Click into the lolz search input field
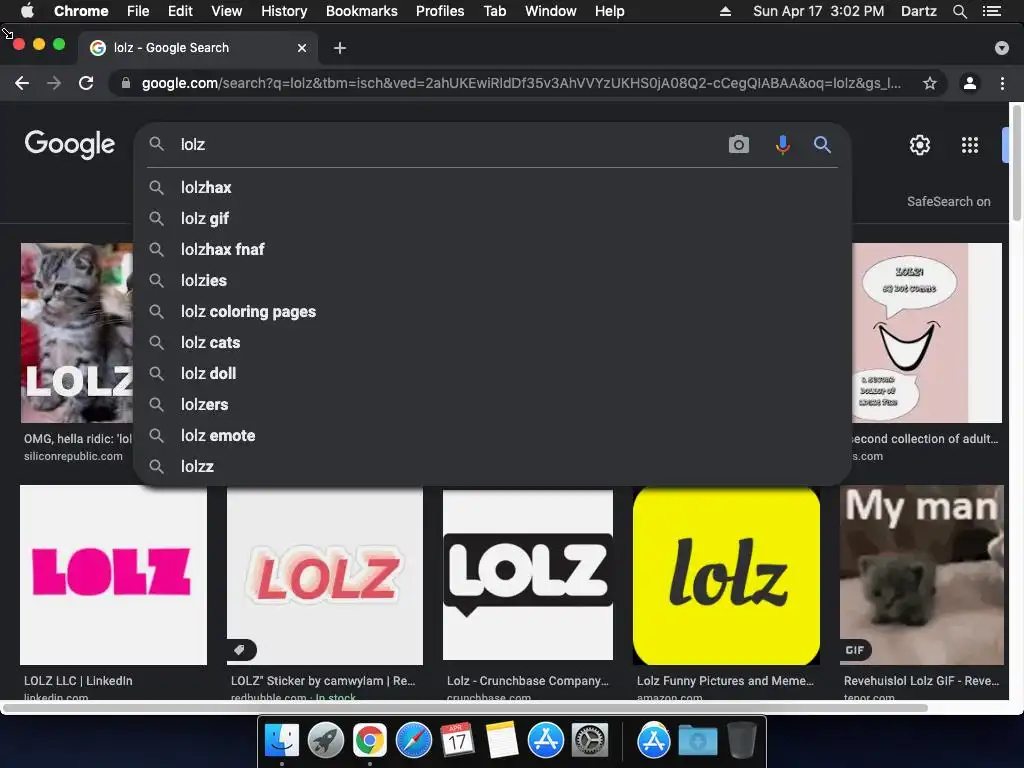 [x=447, y=144]
